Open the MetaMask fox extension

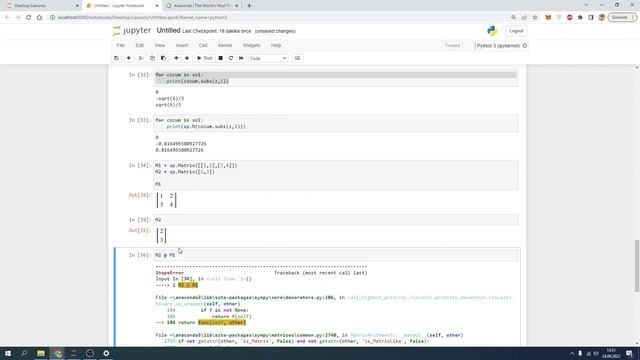pyautogui.click(x=548, y=18)
